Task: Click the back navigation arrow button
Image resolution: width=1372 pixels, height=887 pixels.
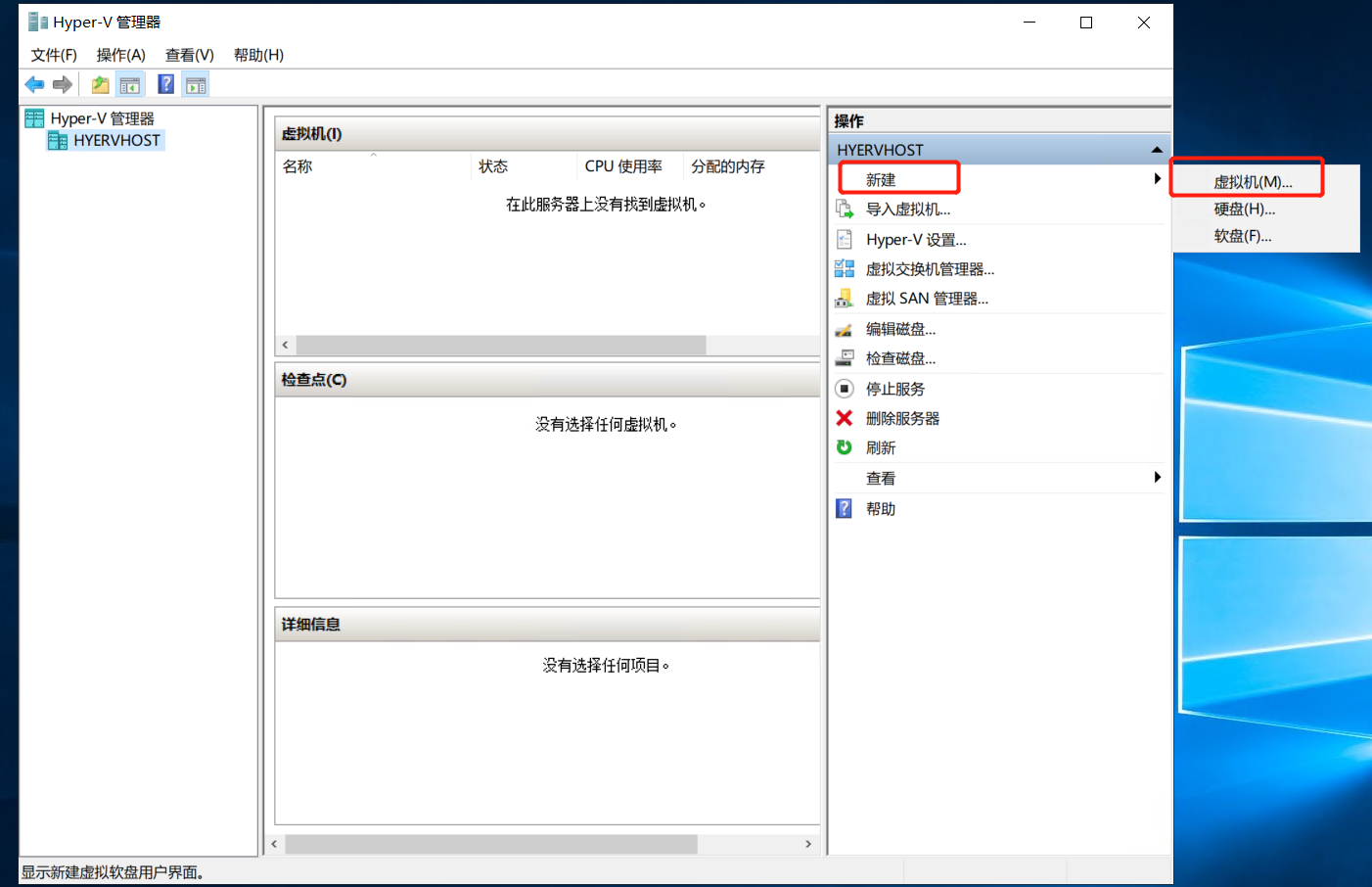Action: (x=33, y=84)
